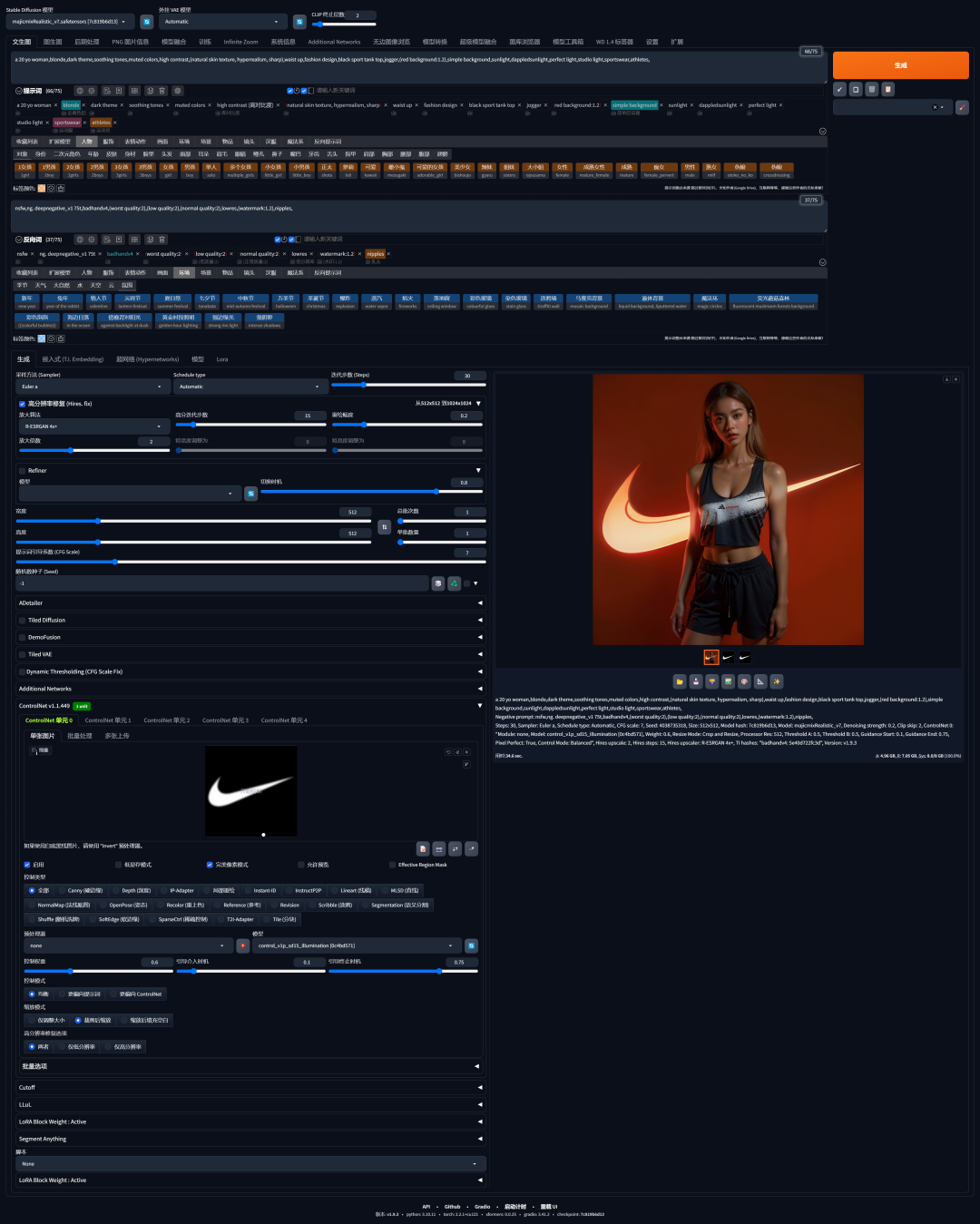Swap width and height with the switch-dimensions button
The image size is (980, 1224).
tap(384, 526)
